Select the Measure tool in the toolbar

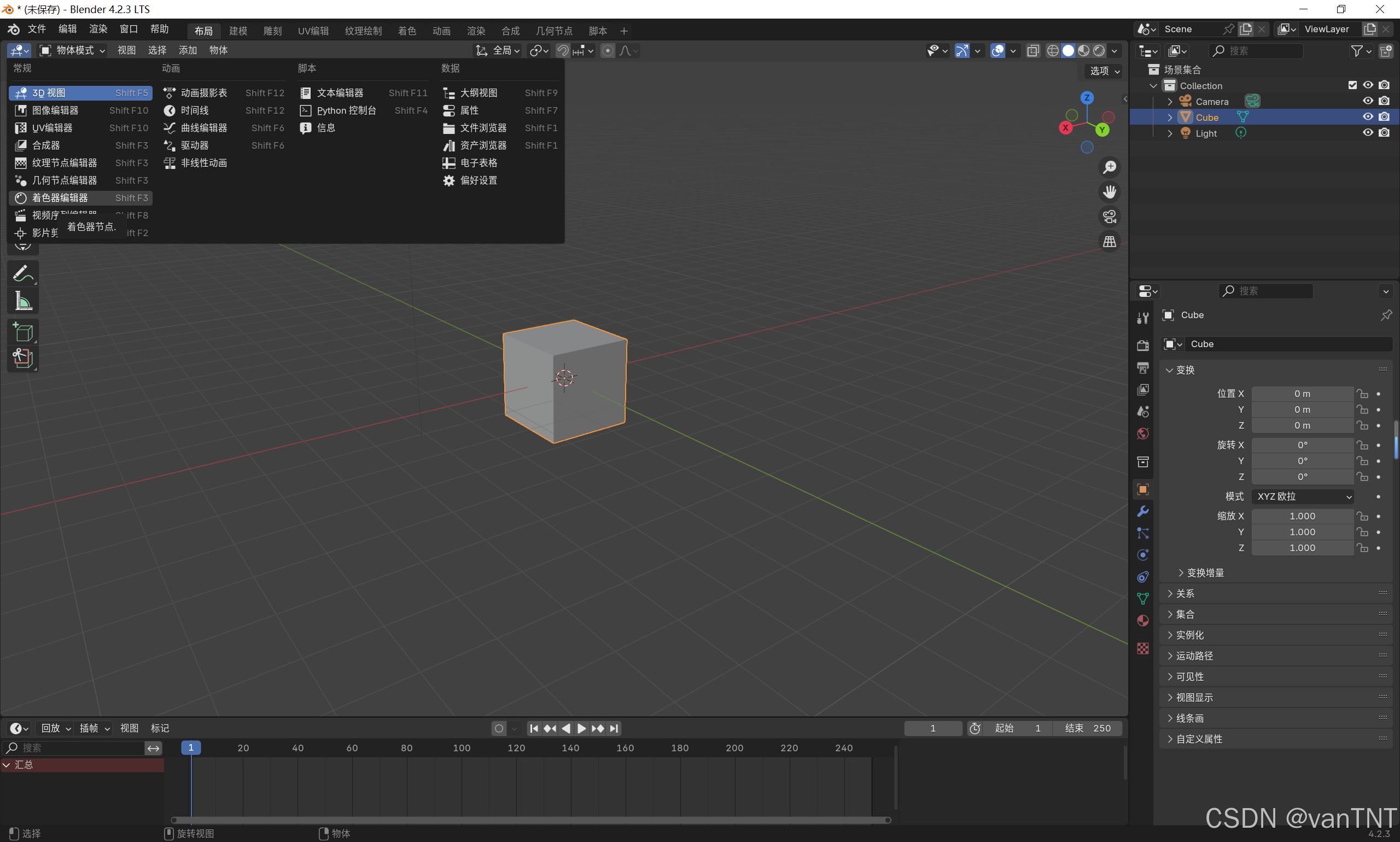point(23,302)
